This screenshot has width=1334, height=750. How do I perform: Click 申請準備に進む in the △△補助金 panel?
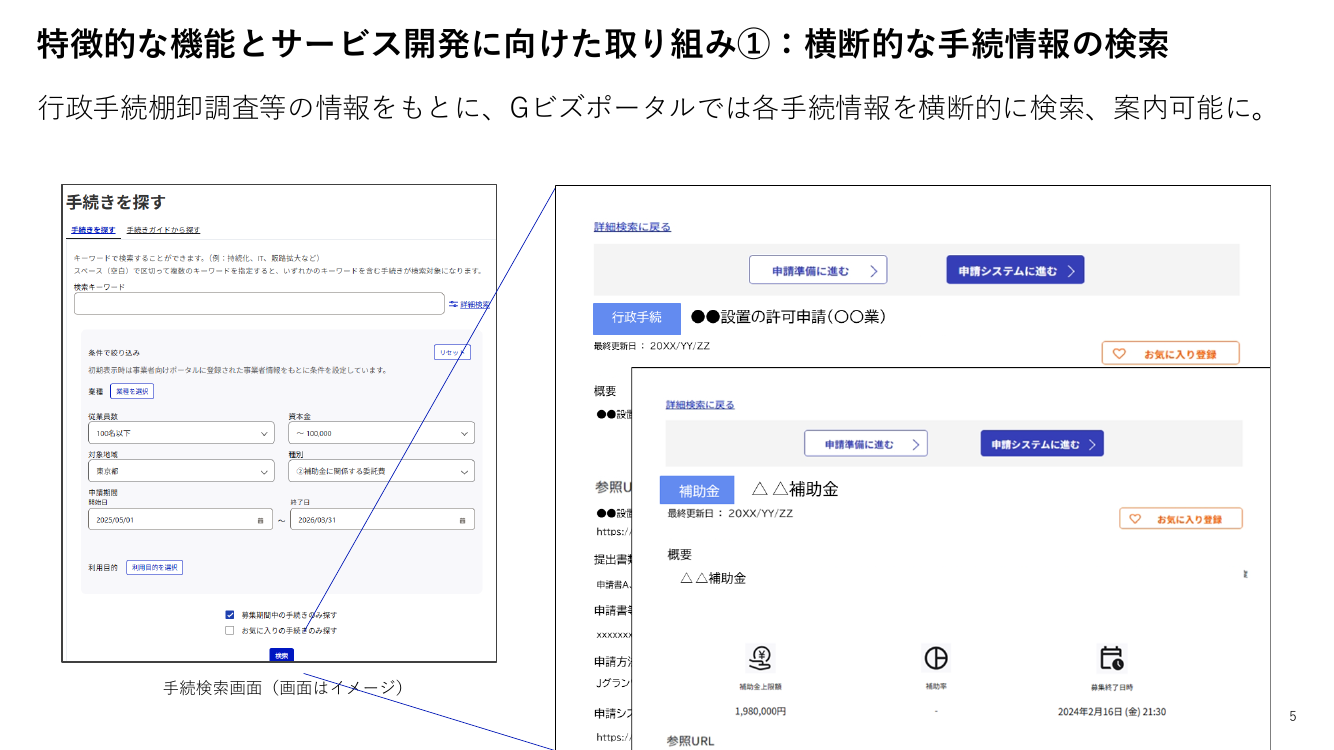click(x=866, y=444)
